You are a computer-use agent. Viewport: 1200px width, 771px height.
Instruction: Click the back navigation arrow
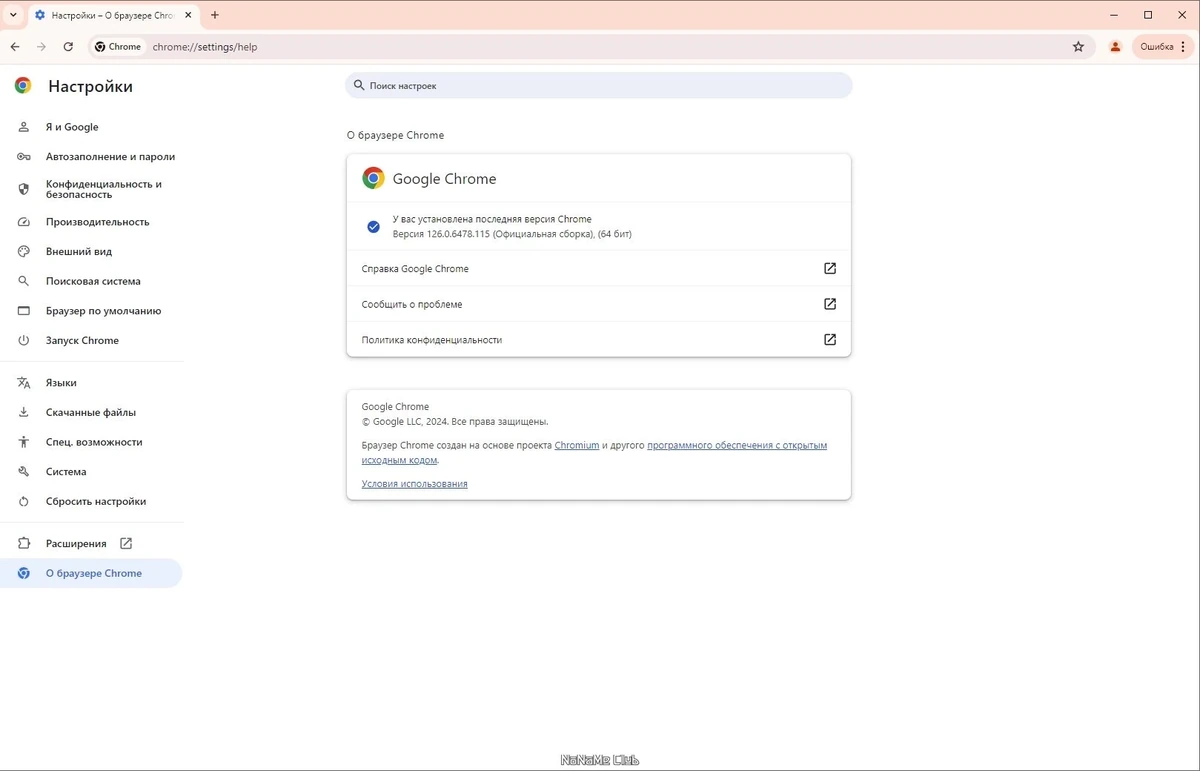[15, 47]
